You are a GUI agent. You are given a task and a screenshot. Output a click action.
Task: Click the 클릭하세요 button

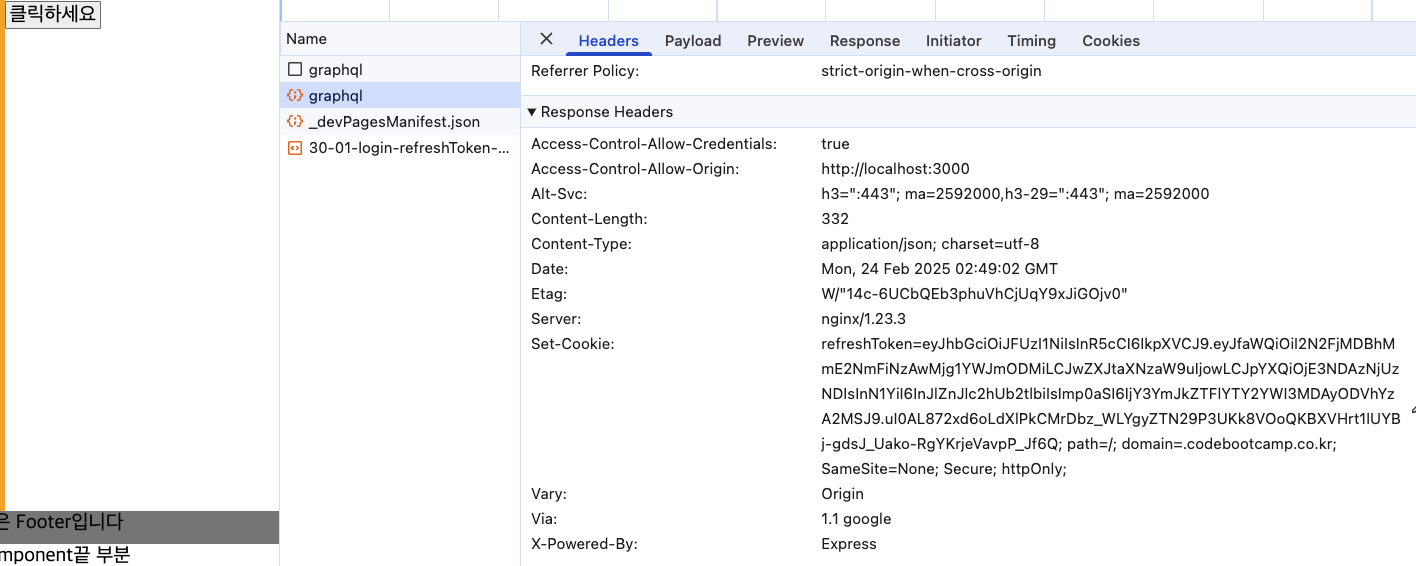[x=53, y=14]
